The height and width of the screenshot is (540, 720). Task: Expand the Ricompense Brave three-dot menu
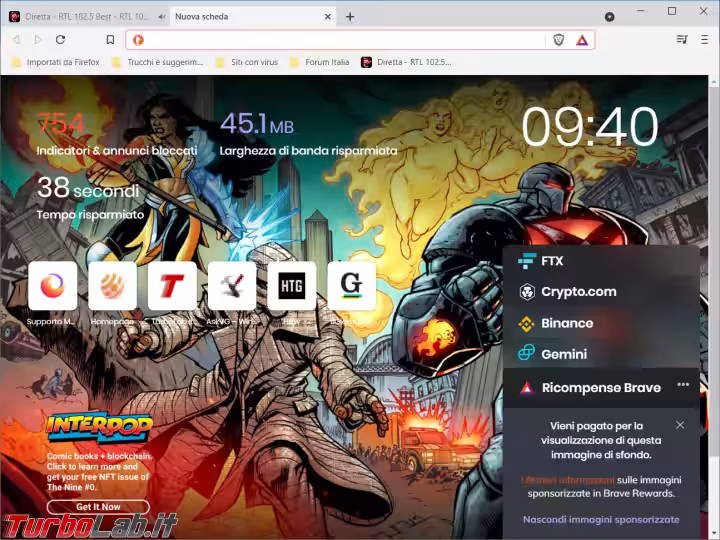coord(683,385)
